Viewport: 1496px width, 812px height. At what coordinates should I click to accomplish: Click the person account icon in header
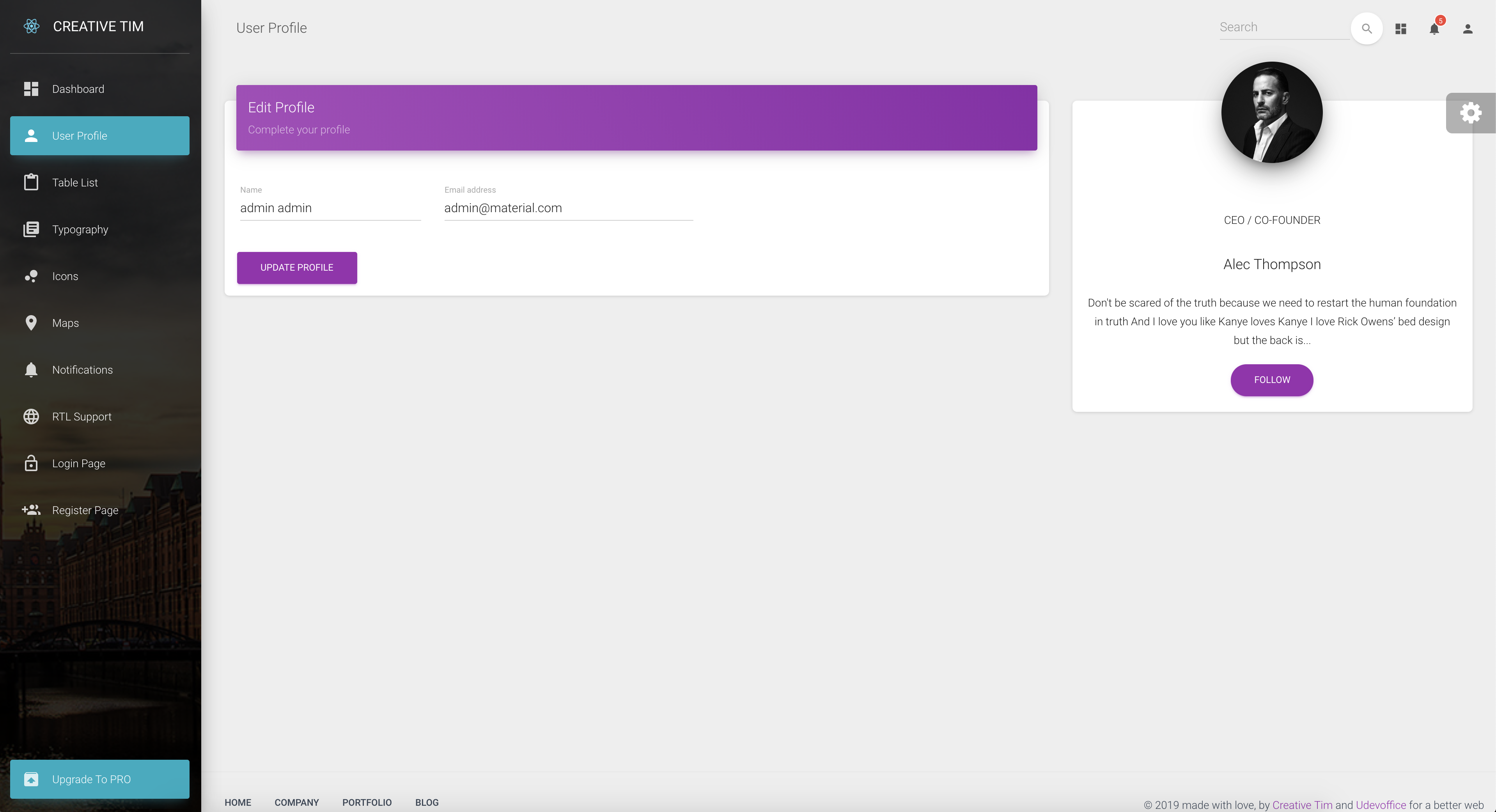(x=1468, y=28)
